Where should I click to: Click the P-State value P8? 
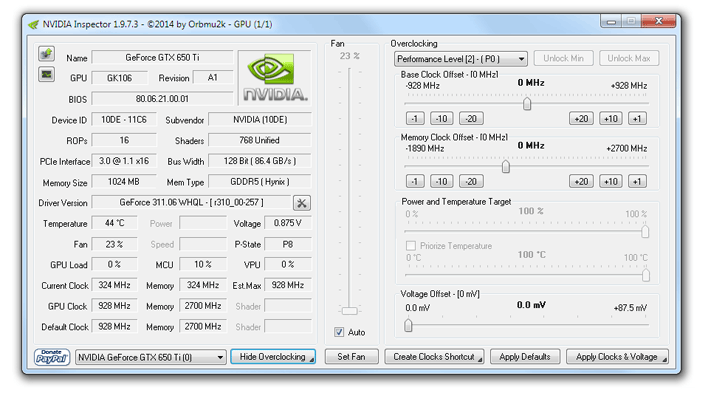coord(288,244)
